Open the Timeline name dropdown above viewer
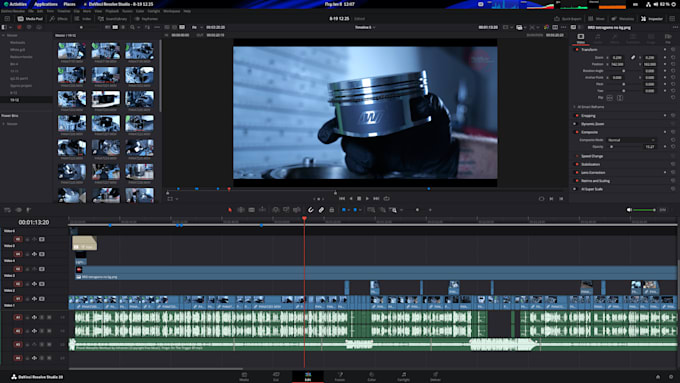Image resolution: width=680 pixels, height=383 pixels. point(365,27)
